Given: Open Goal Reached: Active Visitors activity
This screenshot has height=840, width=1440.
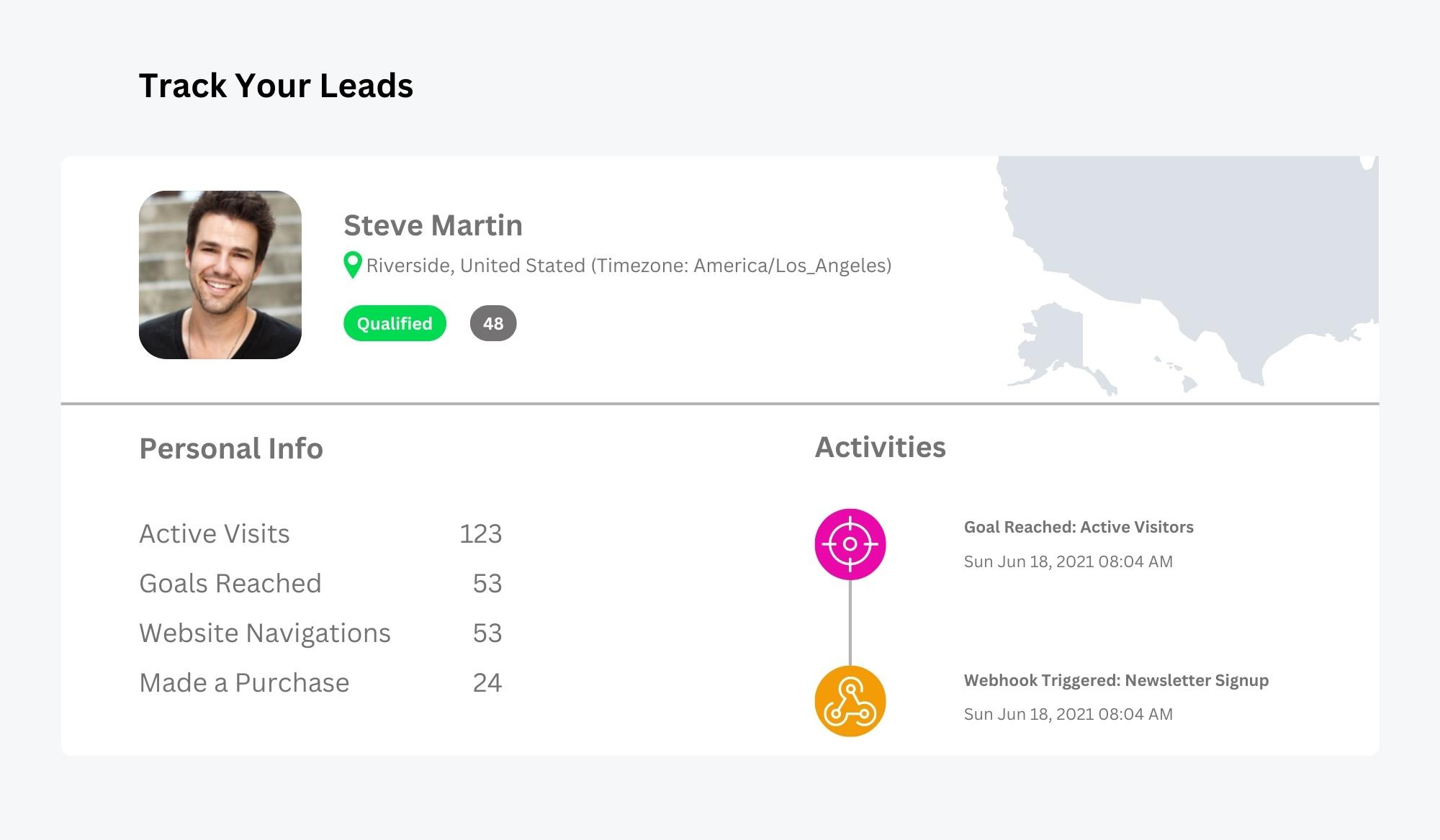Looking at the screenshot, I should (1078, 527).
